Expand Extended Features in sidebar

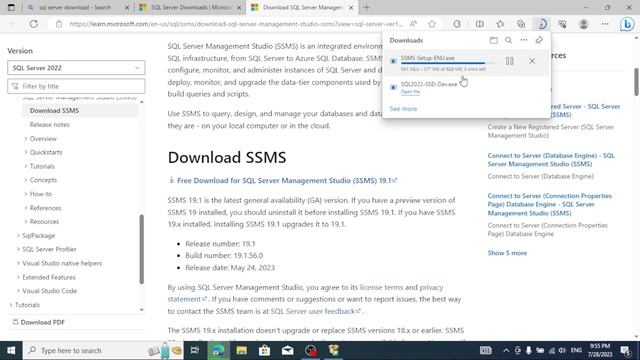[x=49, y=277]
